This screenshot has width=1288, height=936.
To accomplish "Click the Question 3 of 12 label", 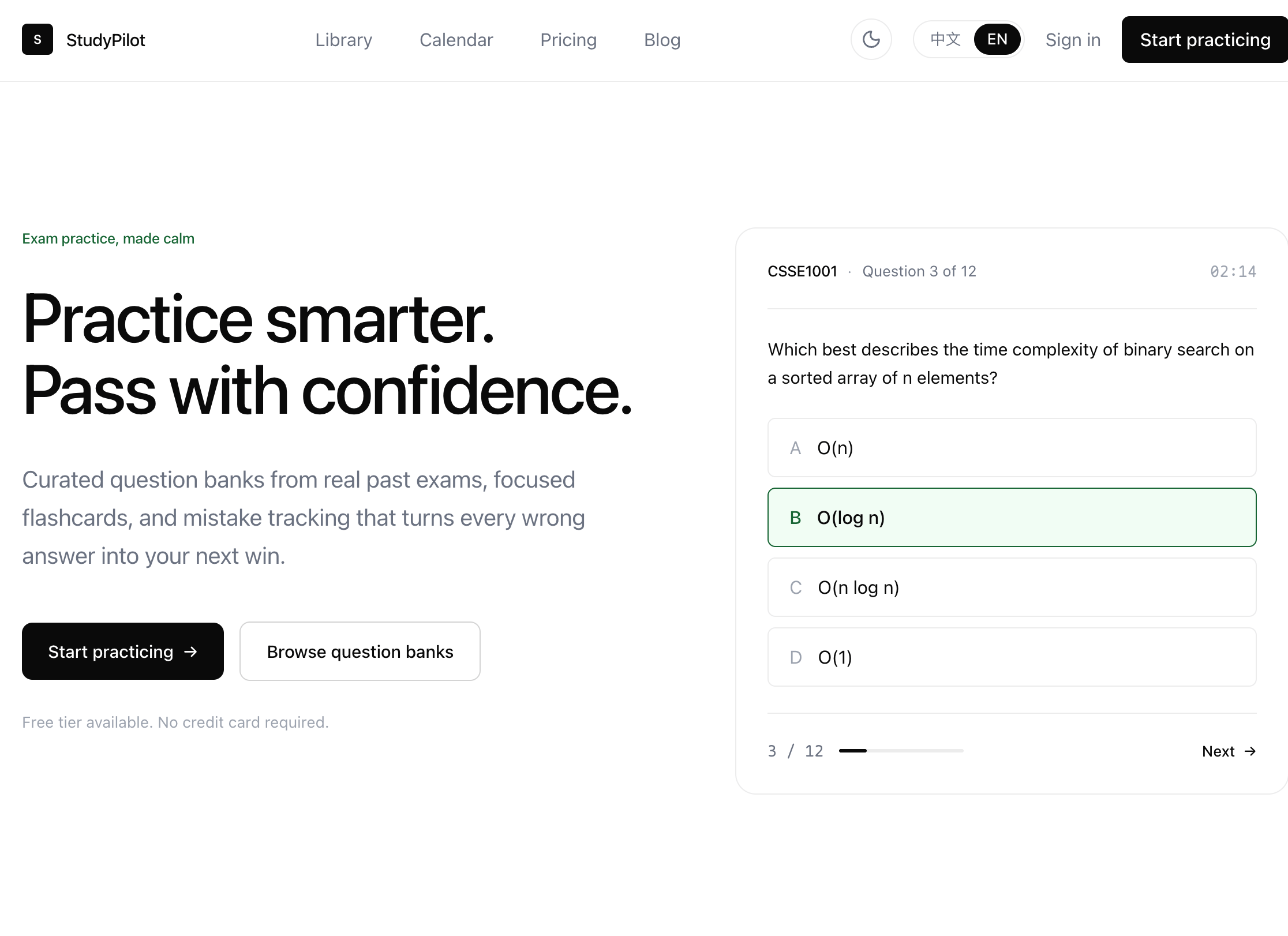I will click(919, 271).
